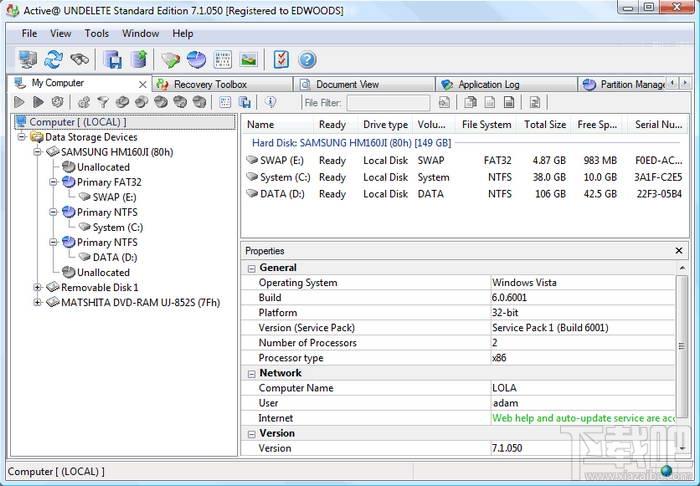Click the disk with green arrow icon
Image resolution: width=700 pixels, height=486 pixels.
(139, 59)
